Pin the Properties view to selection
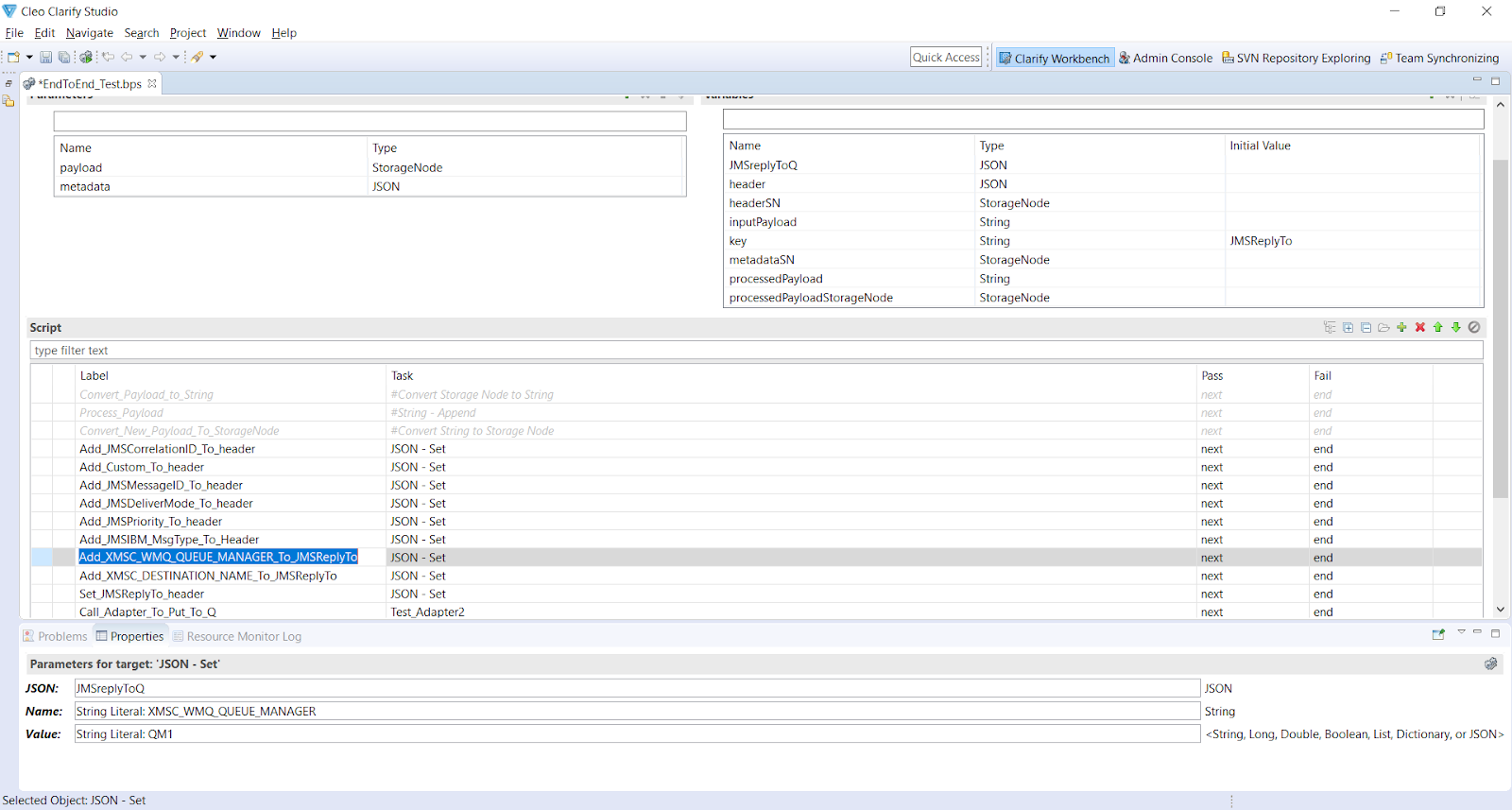Screen dimensions: 1512x810 tap(1438, 634)
